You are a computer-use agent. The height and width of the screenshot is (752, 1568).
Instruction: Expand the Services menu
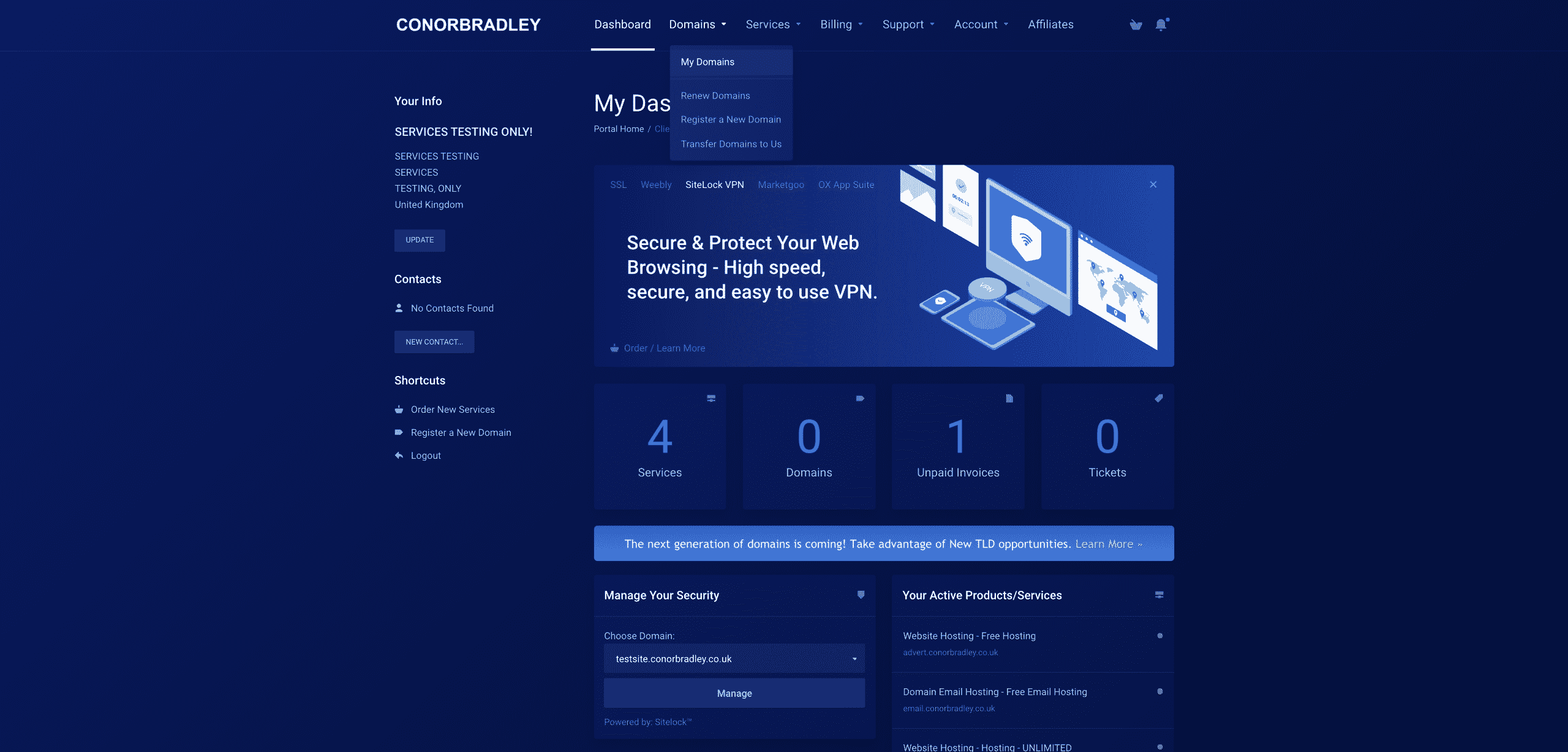click(x=773, y=24)
